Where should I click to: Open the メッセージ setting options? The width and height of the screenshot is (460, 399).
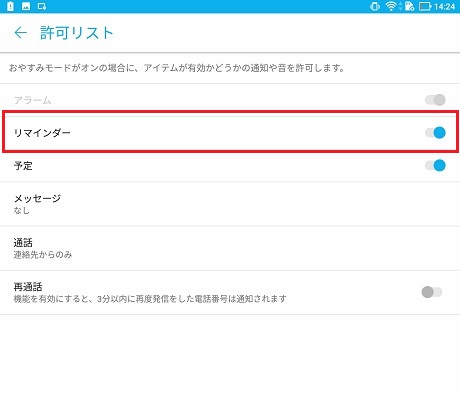tap(230, 204)
